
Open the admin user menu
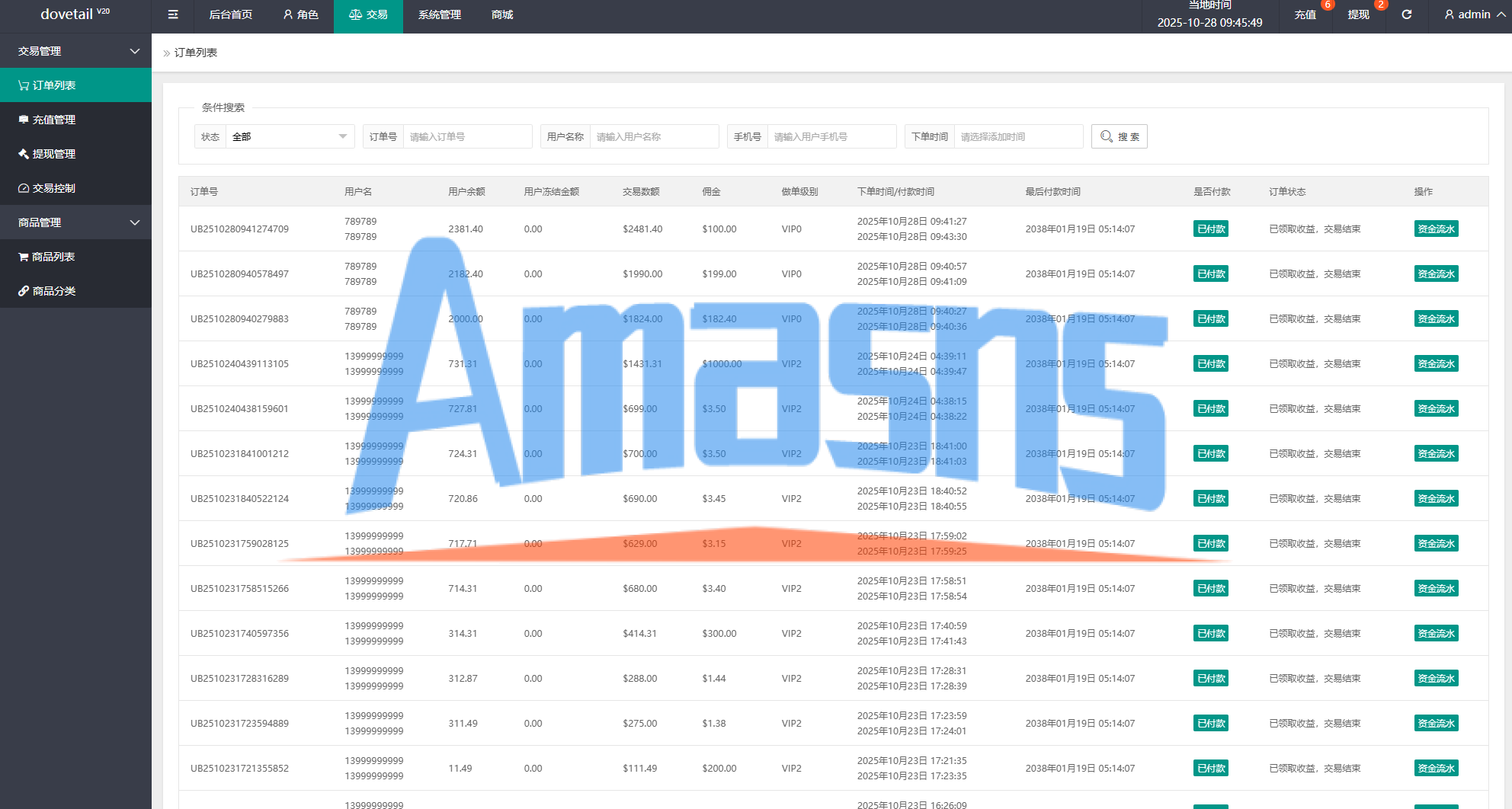click(1475, 14)
